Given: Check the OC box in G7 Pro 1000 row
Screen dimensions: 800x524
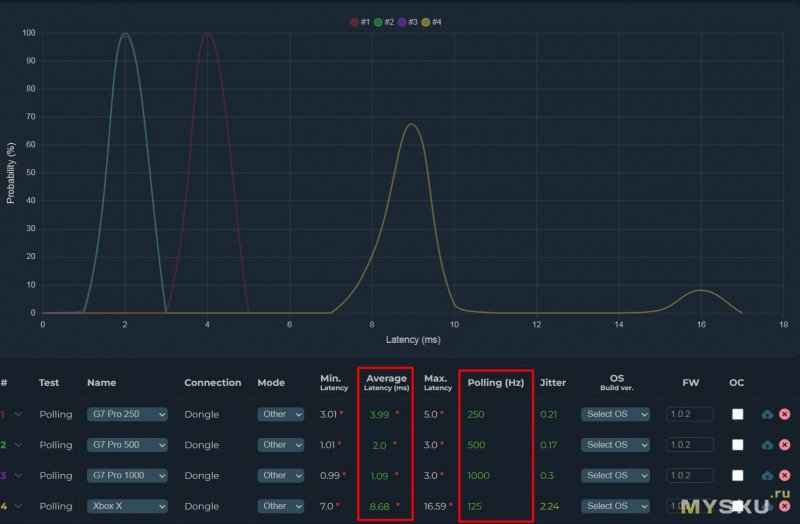Looking at the screenshot, I should [737, 476].
